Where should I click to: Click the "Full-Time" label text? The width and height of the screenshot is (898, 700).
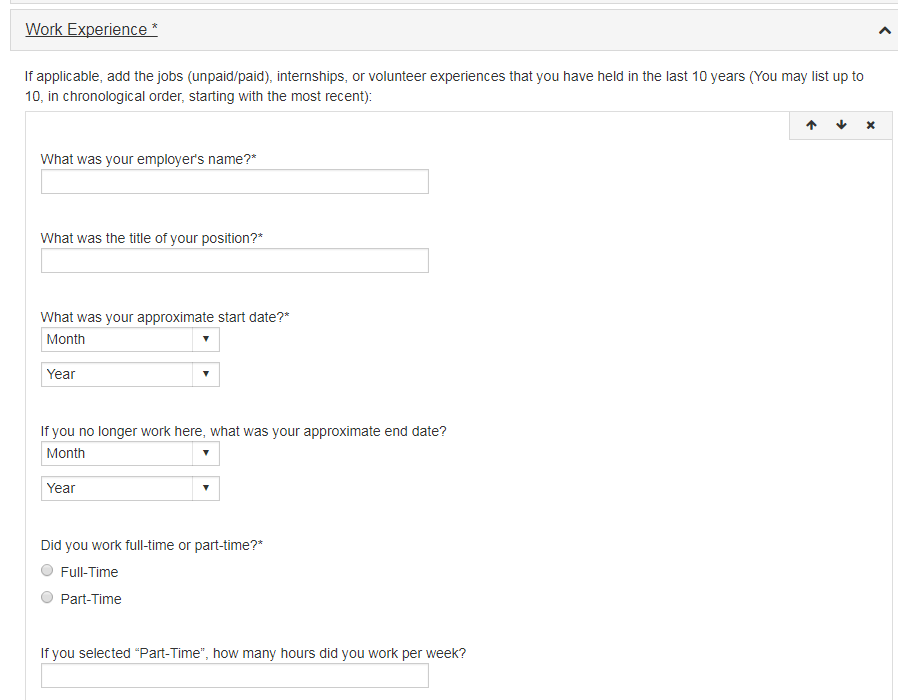(x=89, y=572)
